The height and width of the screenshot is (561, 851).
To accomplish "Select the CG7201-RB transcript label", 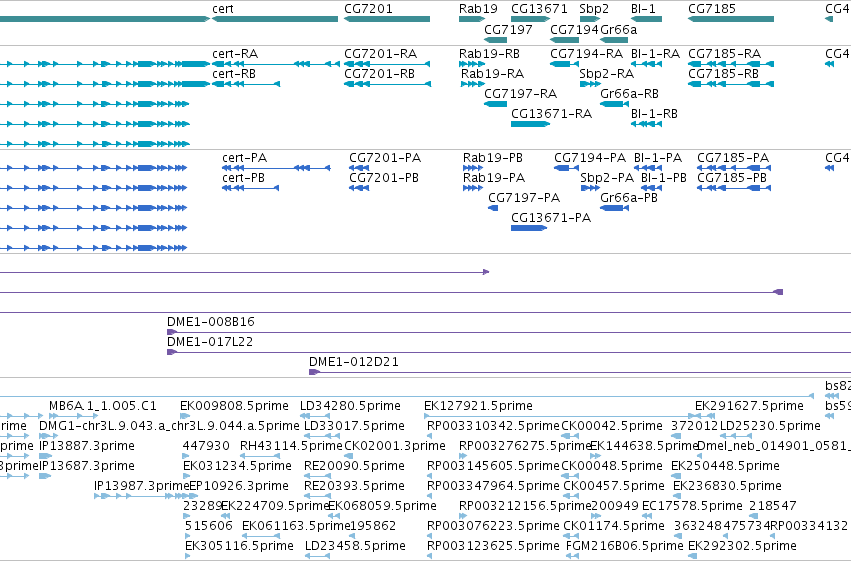I will pos(379,74).
